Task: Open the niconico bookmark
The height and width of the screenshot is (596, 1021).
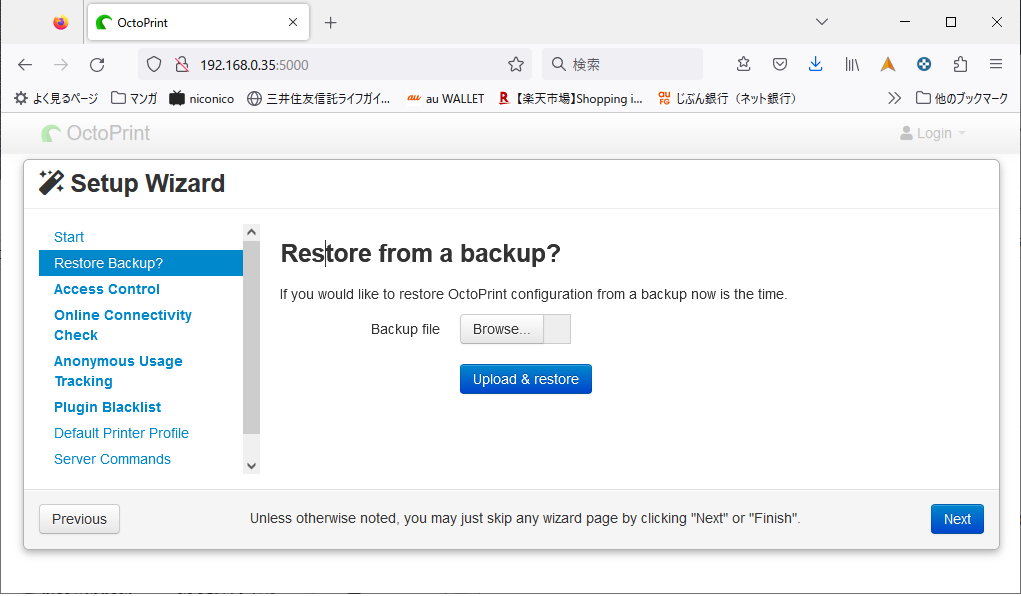Action: pyautogui.click(x=202, y=98)
